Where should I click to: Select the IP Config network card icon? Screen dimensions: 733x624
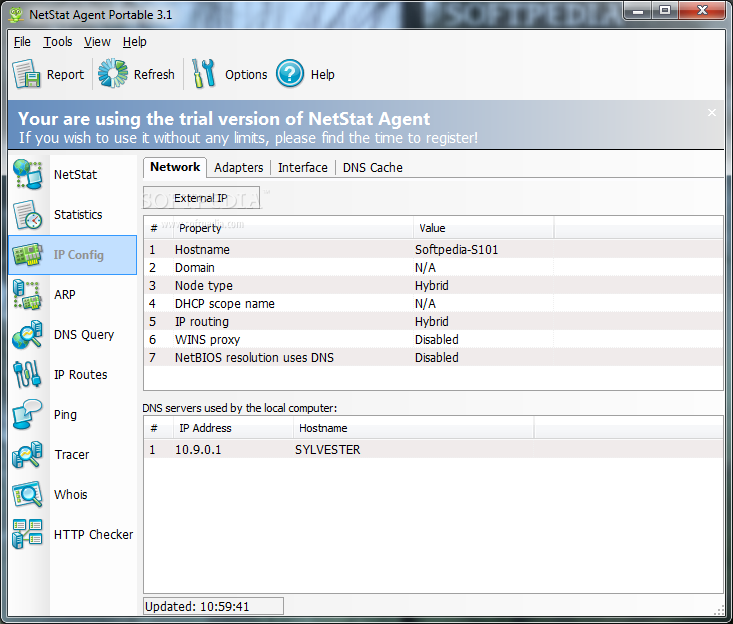28,255
